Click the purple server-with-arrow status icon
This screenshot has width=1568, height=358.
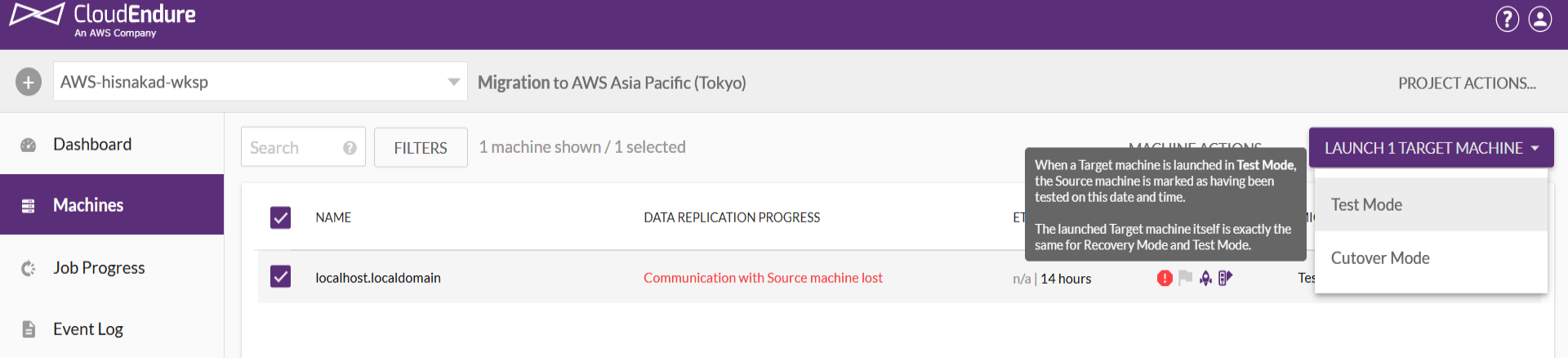[1225, 279]
